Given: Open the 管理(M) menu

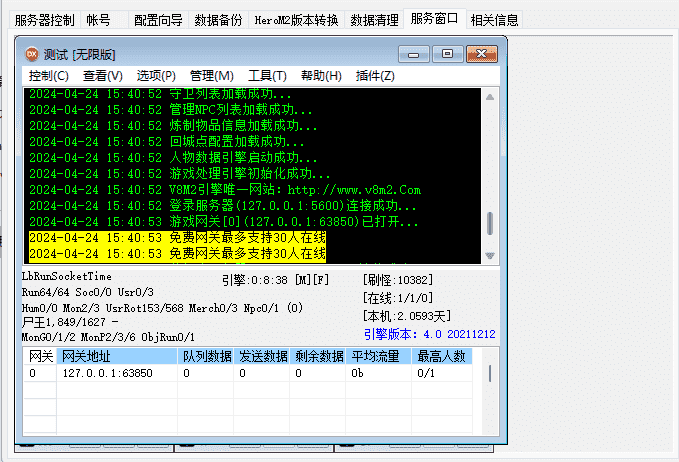Looking at the screenshot, I should coord(211,76).
